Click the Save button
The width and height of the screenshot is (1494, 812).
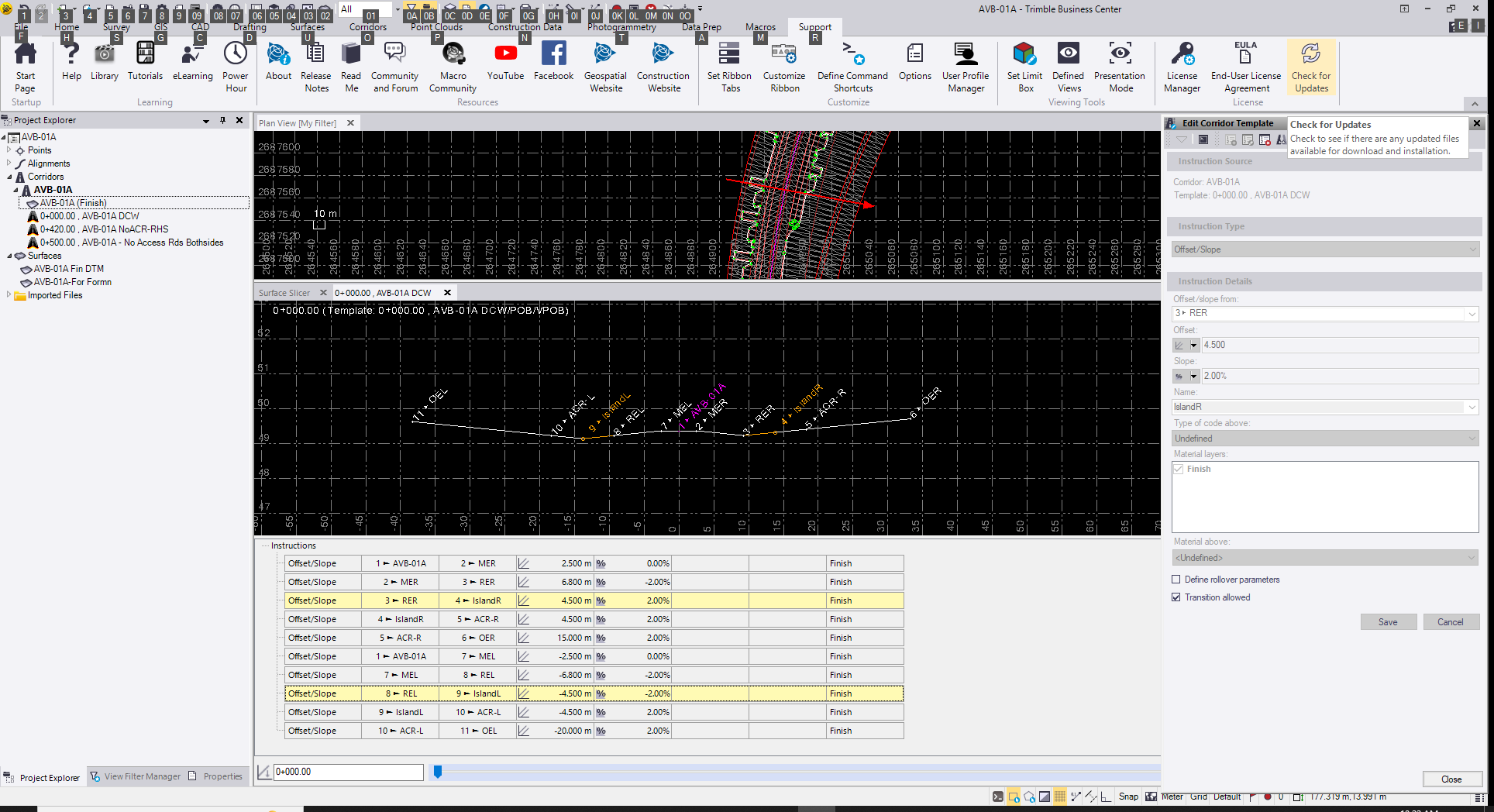pos(1388,622)
